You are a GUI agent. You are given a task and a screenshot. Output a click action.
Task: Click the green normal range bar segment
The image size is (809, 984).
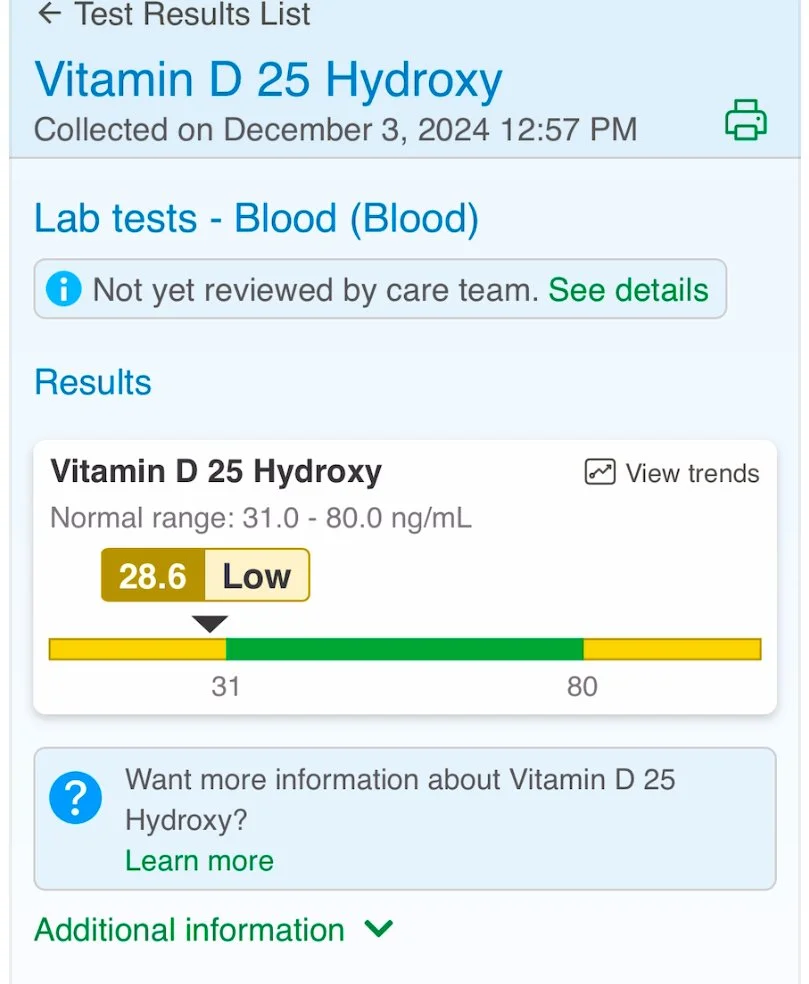[x=404, y=649]
